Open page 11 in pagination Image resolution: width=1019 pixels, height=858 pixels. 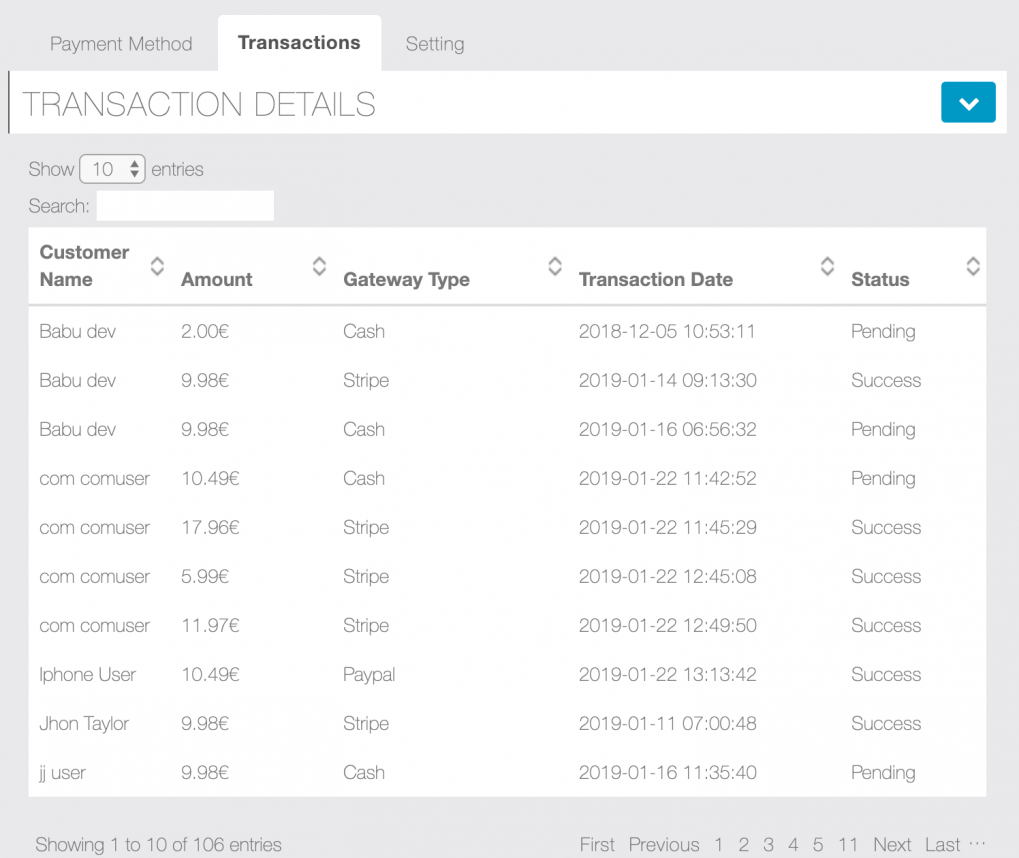coord(848,845)
